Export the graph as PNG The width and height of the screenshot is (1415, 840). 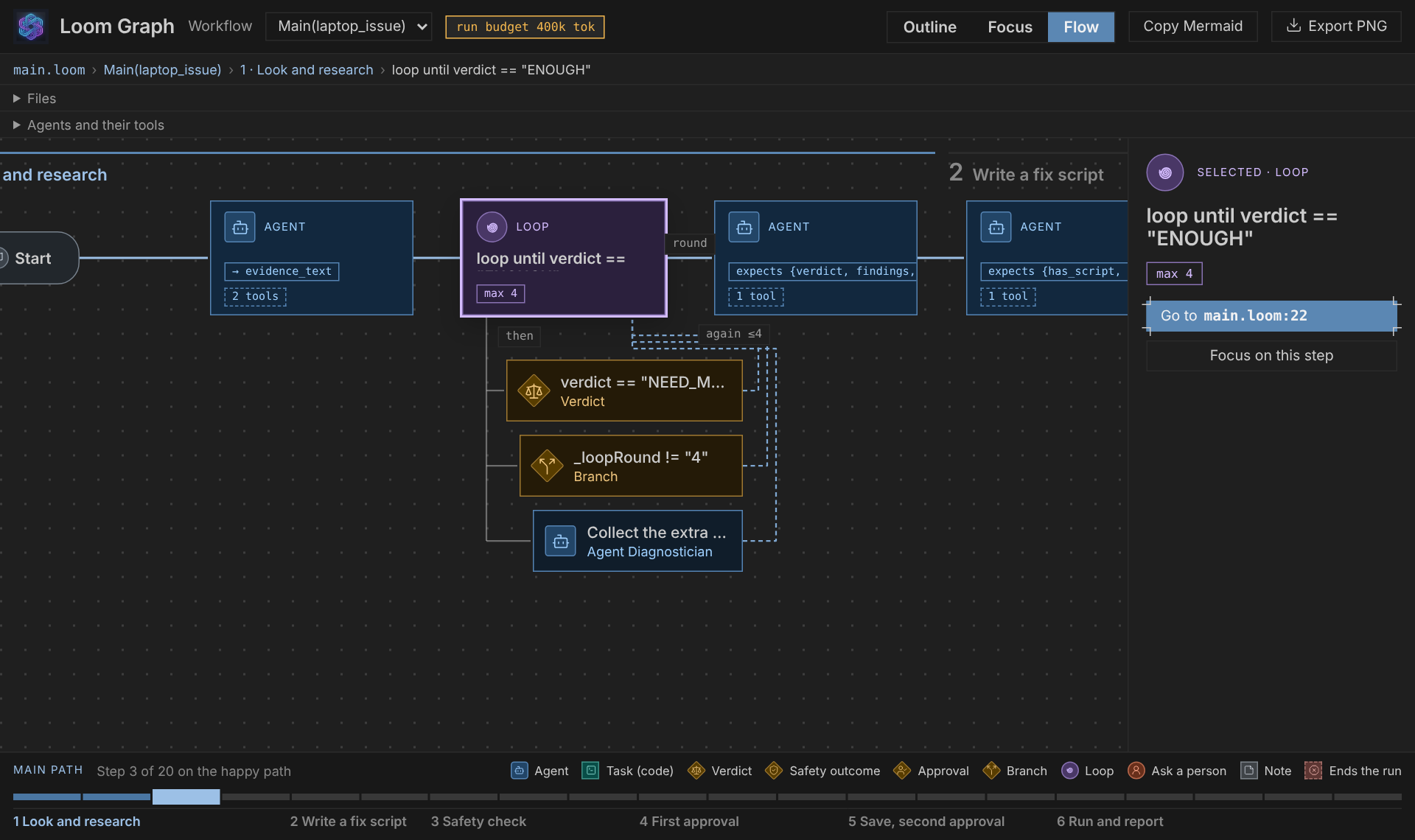[1336, 27]
